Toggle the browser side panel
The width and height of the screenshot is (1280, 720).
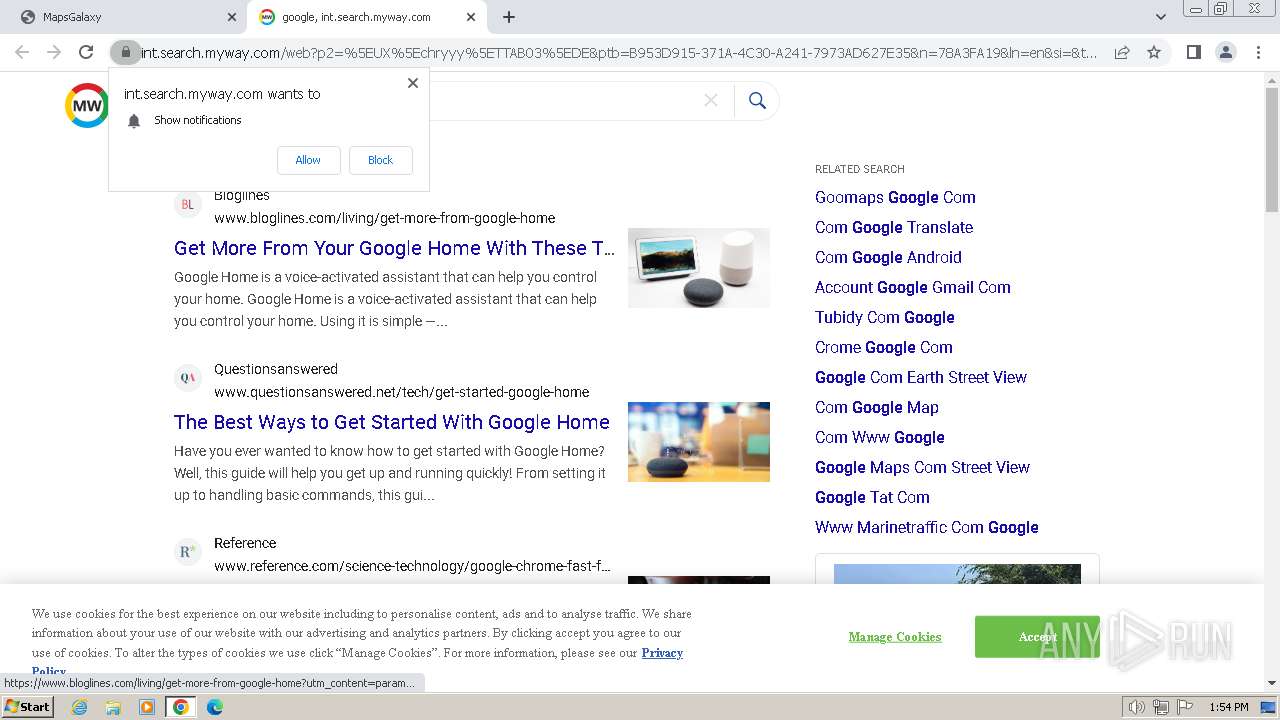tap(1193, 52)
